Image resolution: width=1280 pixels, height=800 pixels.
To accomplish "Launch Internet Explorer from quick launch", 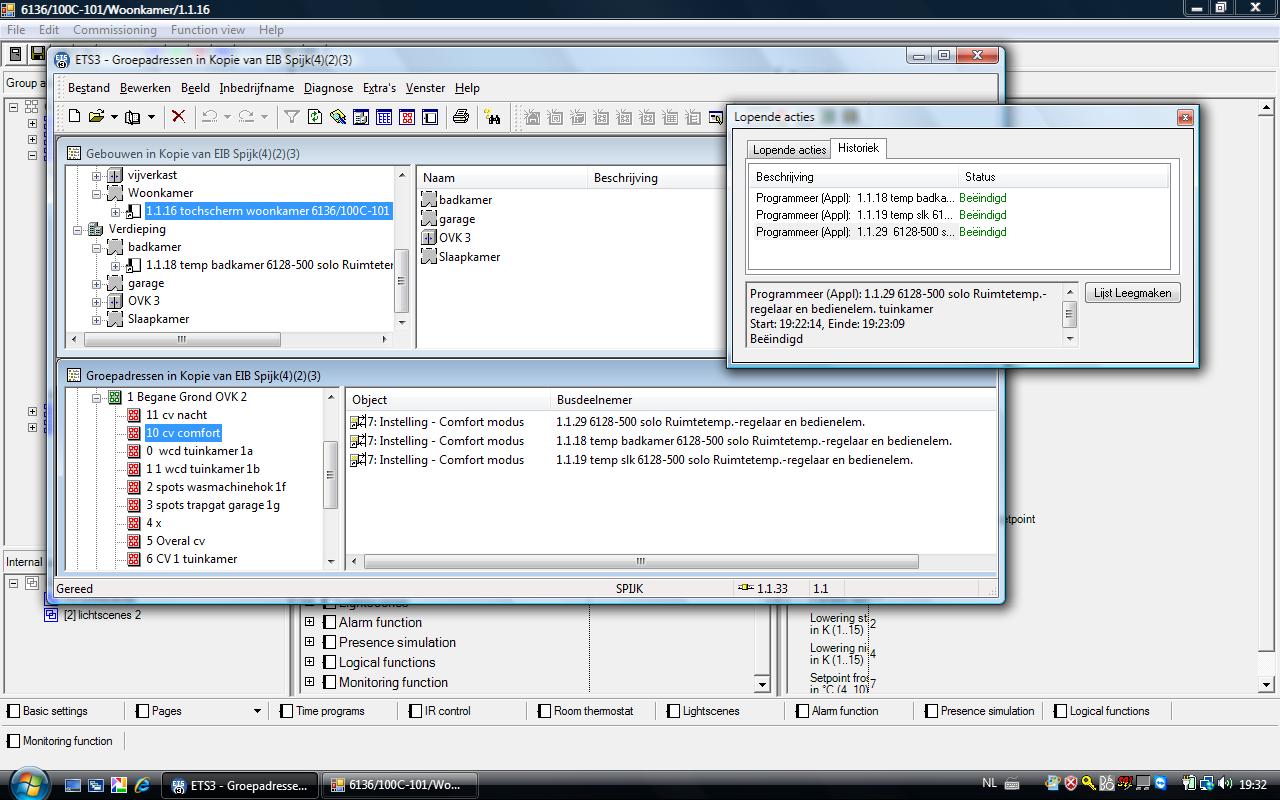I will click(x=142, y=785).
